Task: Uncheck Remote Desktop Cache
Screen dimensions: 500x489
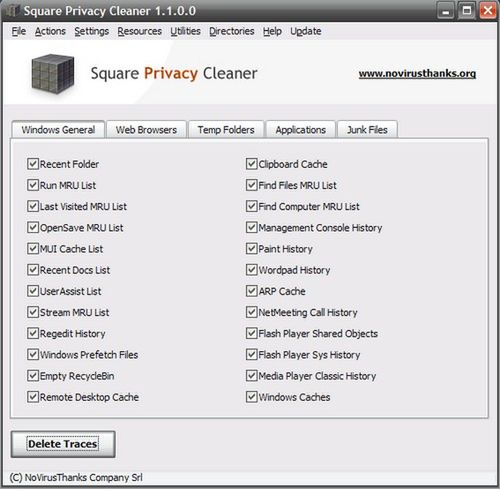Action: (x=33, y=397)
